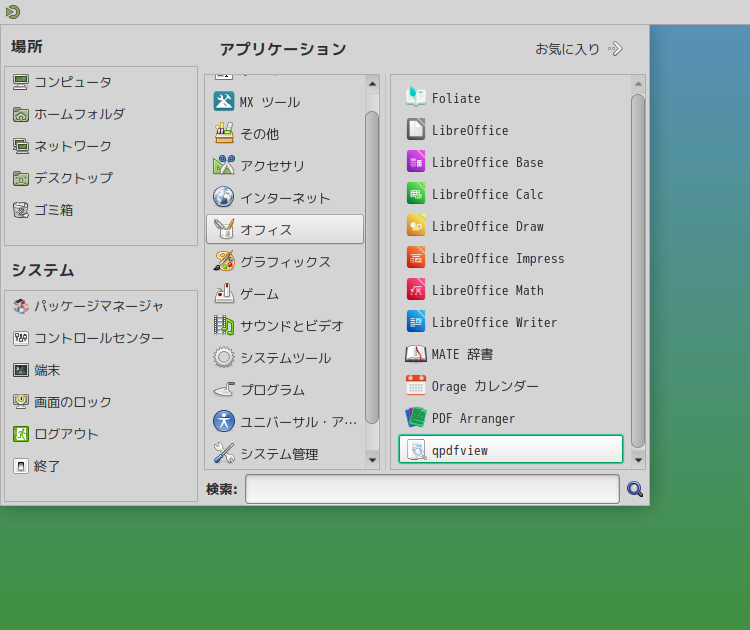Open コンピュータ place

62,82
